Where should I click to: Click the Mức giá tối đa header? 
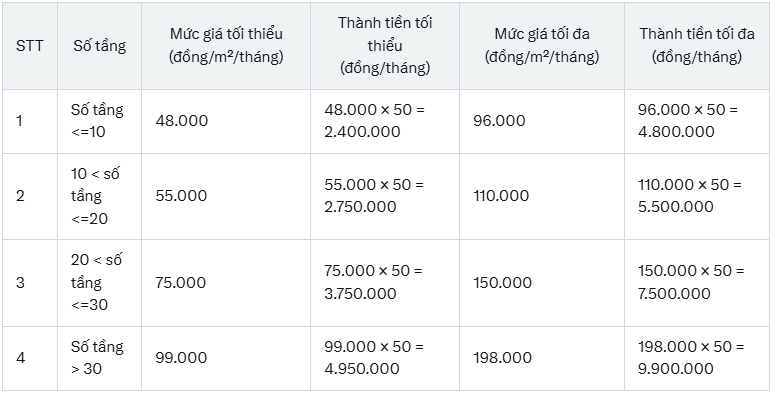542,46
